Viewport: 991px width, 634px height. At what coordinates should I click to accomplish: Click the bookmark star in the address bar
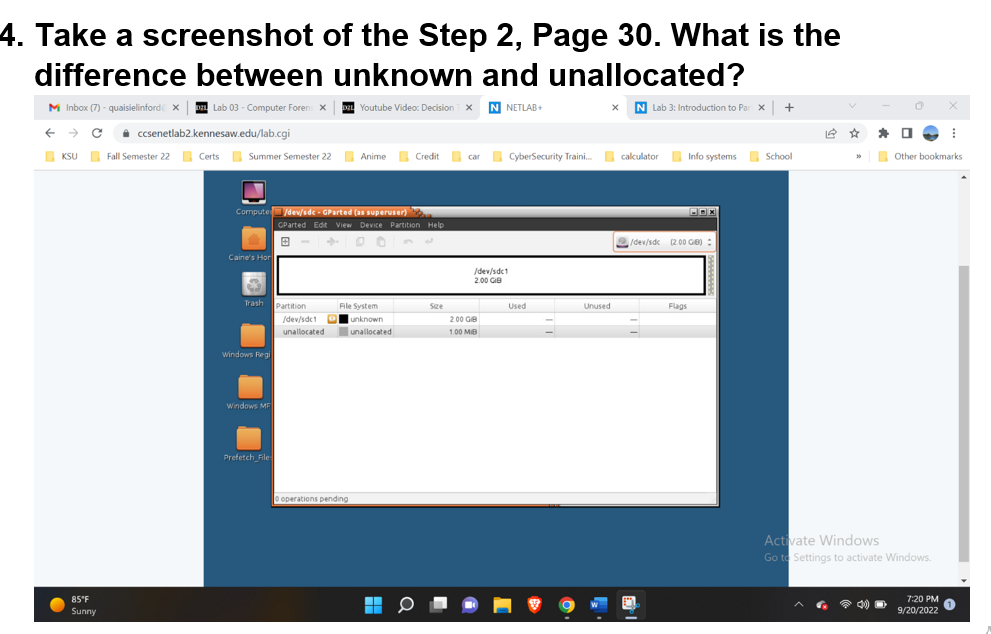pyautogui.click(x=855, y=132)
